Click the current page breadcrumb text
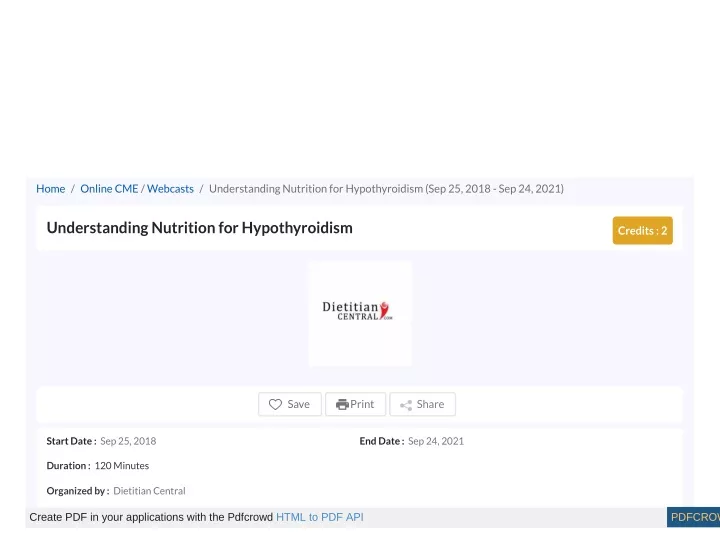The width and height of the screenshot is (720, 556). click(x=386, y=189)
